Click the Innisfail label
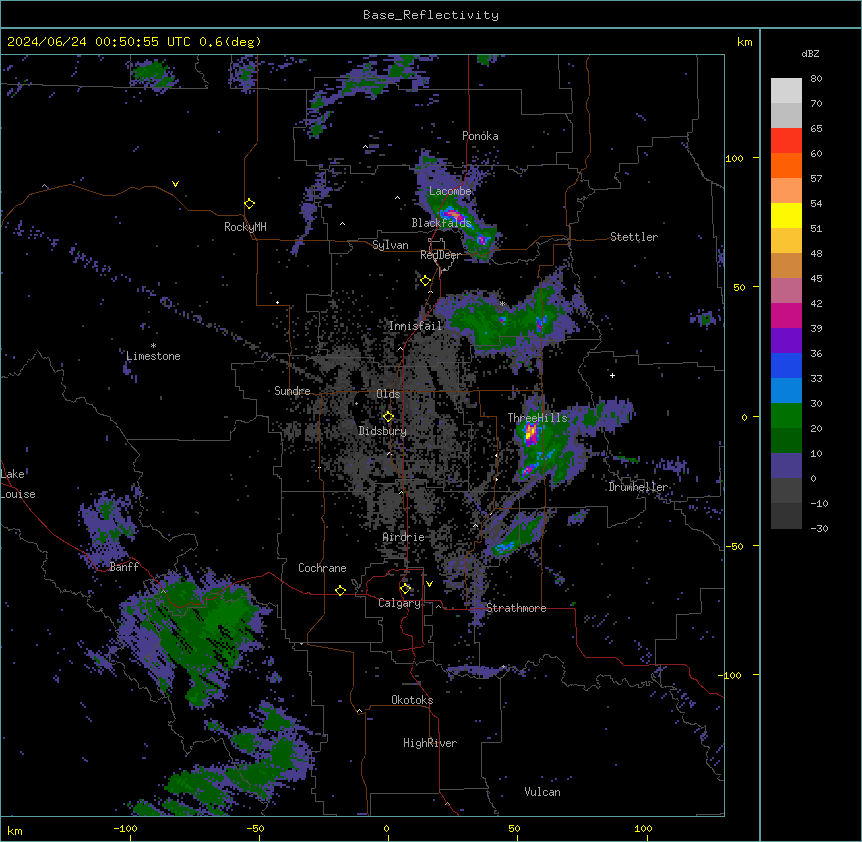This screenshot has width=862, height=842. 415,326
